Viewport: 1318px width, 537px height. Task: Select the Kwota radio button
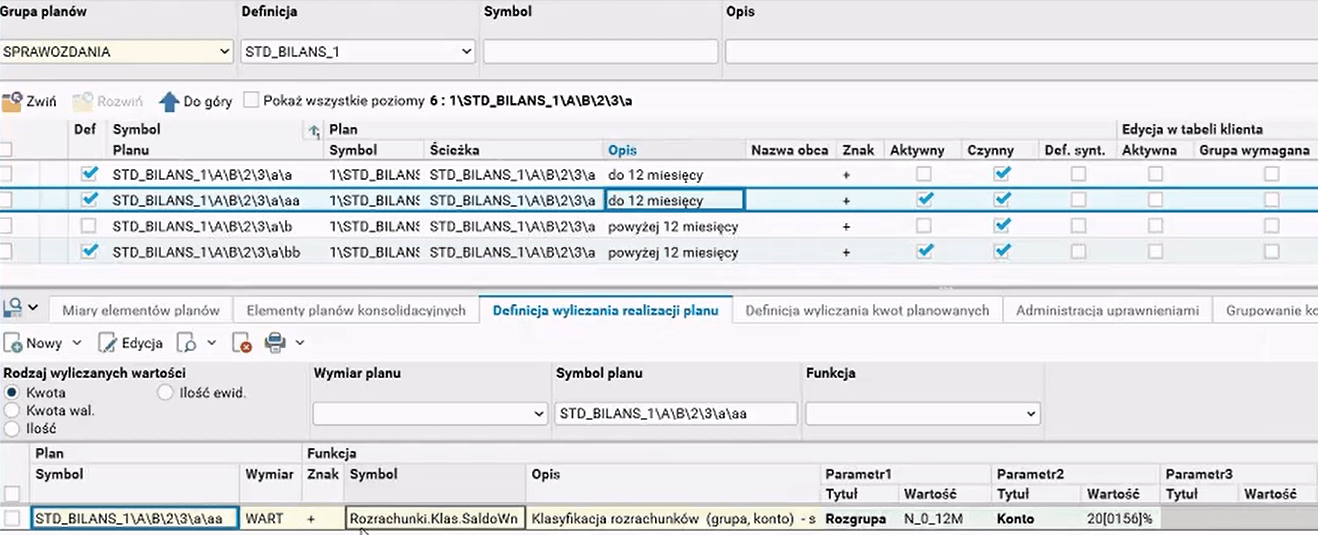click(x=13, y=393)
